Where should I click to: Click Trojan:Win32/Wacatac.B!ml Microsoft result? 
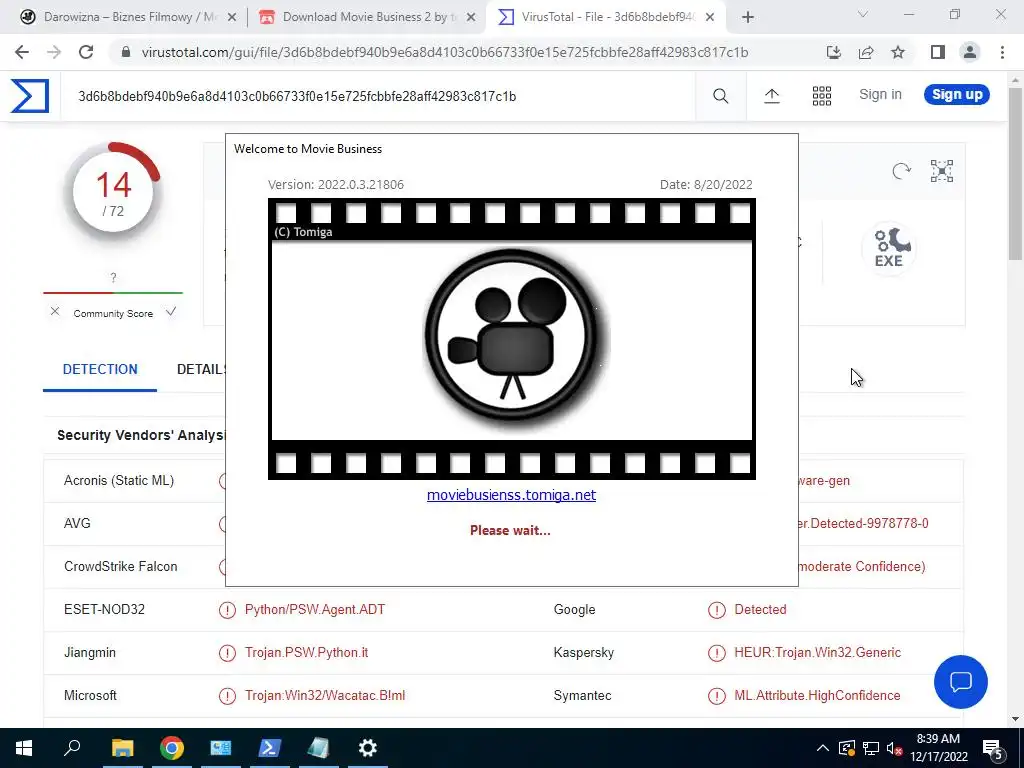325,696
